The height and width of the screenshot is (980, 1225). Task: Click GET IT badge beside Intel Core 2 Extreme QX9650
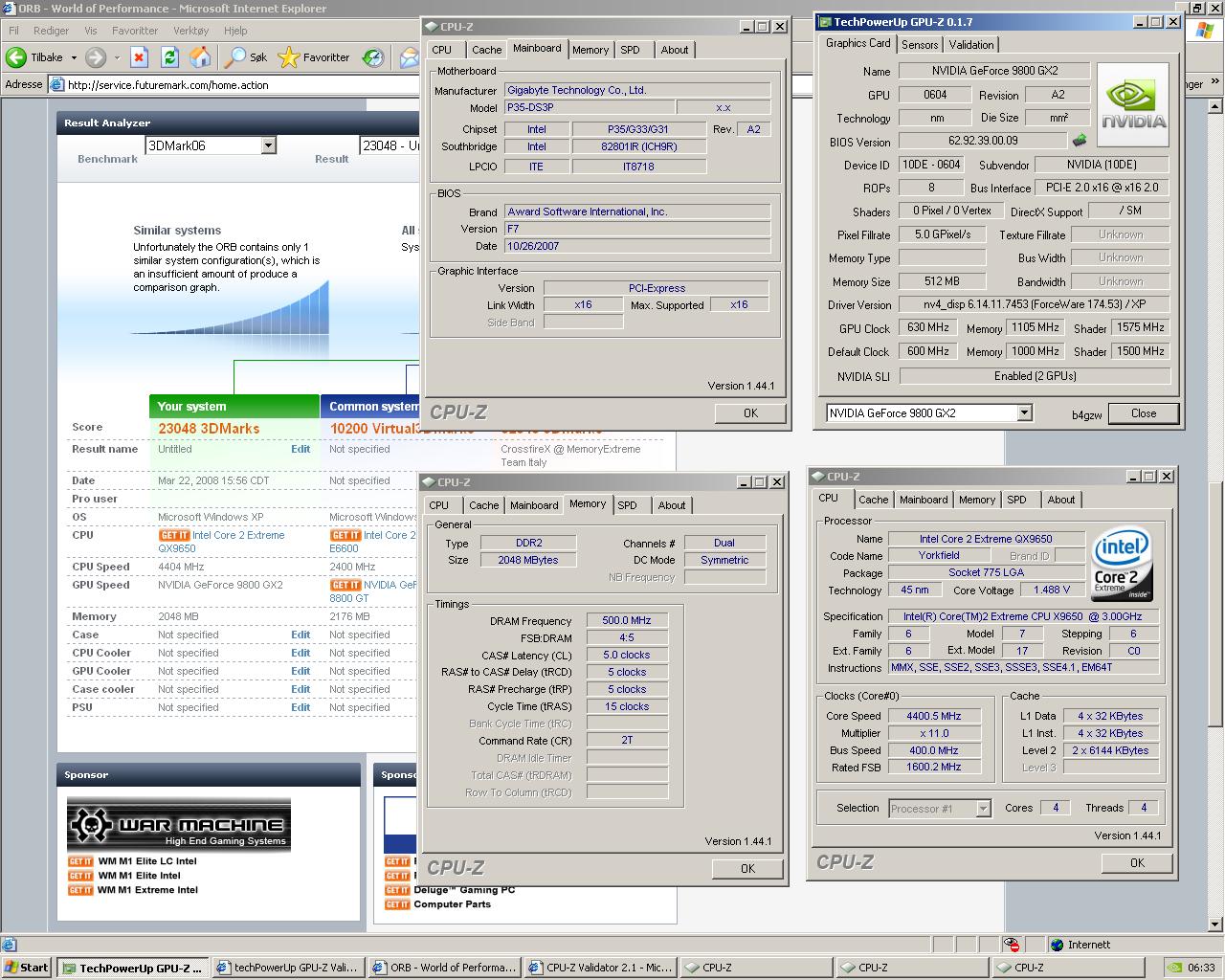[173, 536]
